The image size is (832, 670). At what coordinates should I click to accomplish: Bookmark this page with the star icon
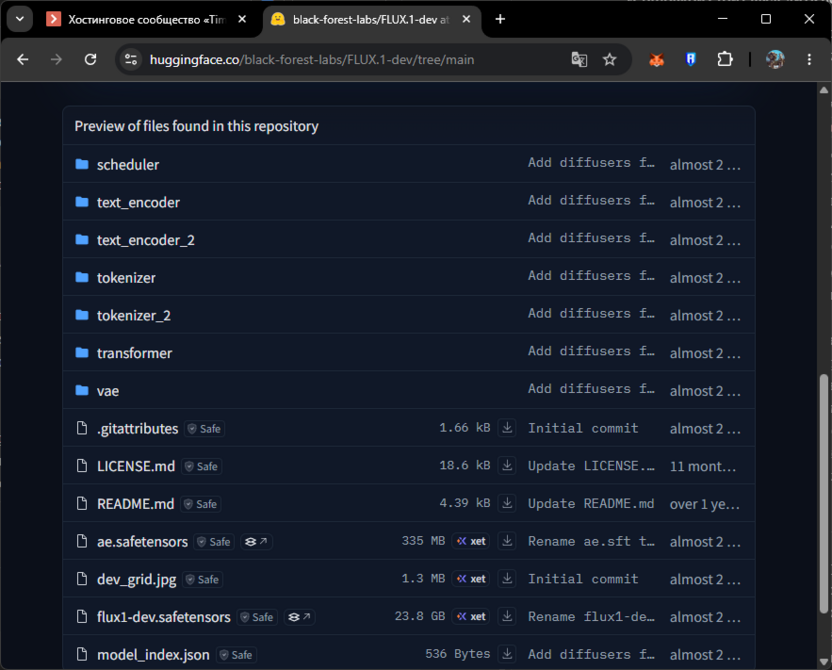[610, 59]
